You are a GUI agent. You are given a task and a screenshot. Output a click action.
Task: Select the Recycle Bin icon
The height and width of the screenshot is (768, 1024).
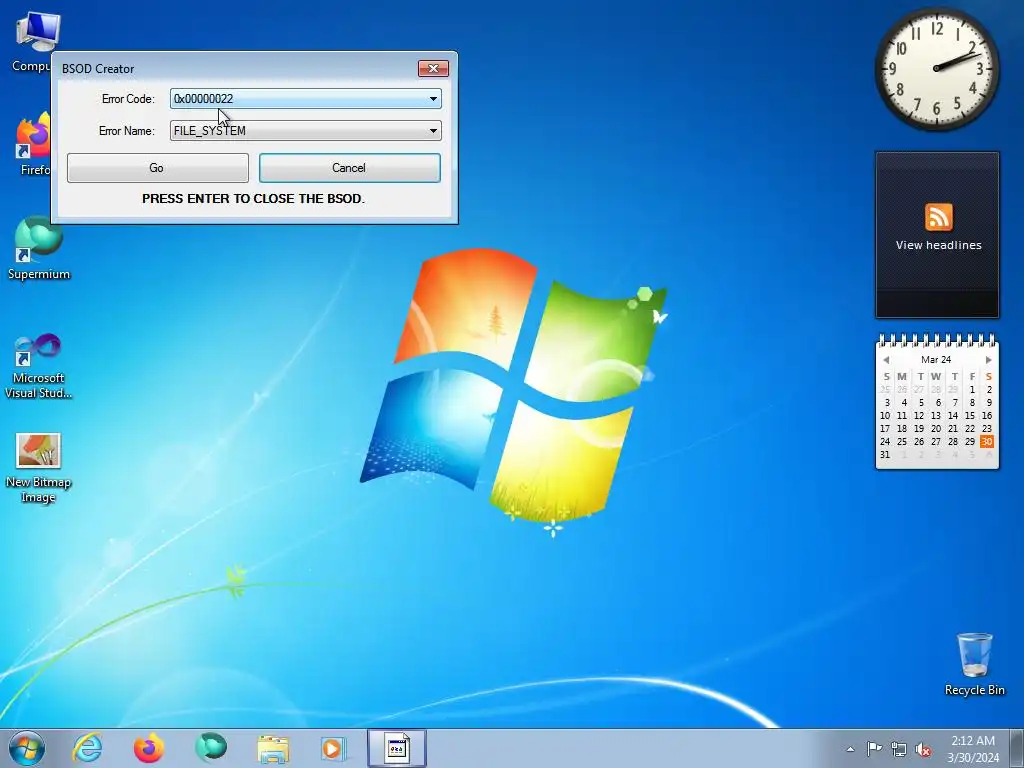pos(974,664)
